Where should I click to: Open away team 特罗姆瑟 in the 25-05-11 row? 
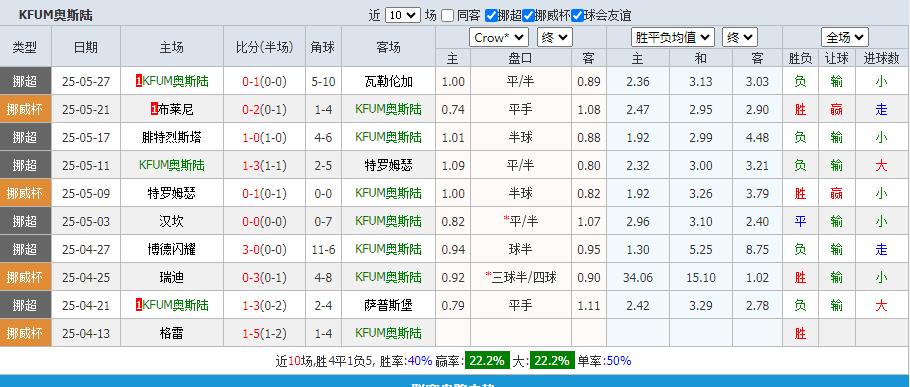[x=388, y=165]
